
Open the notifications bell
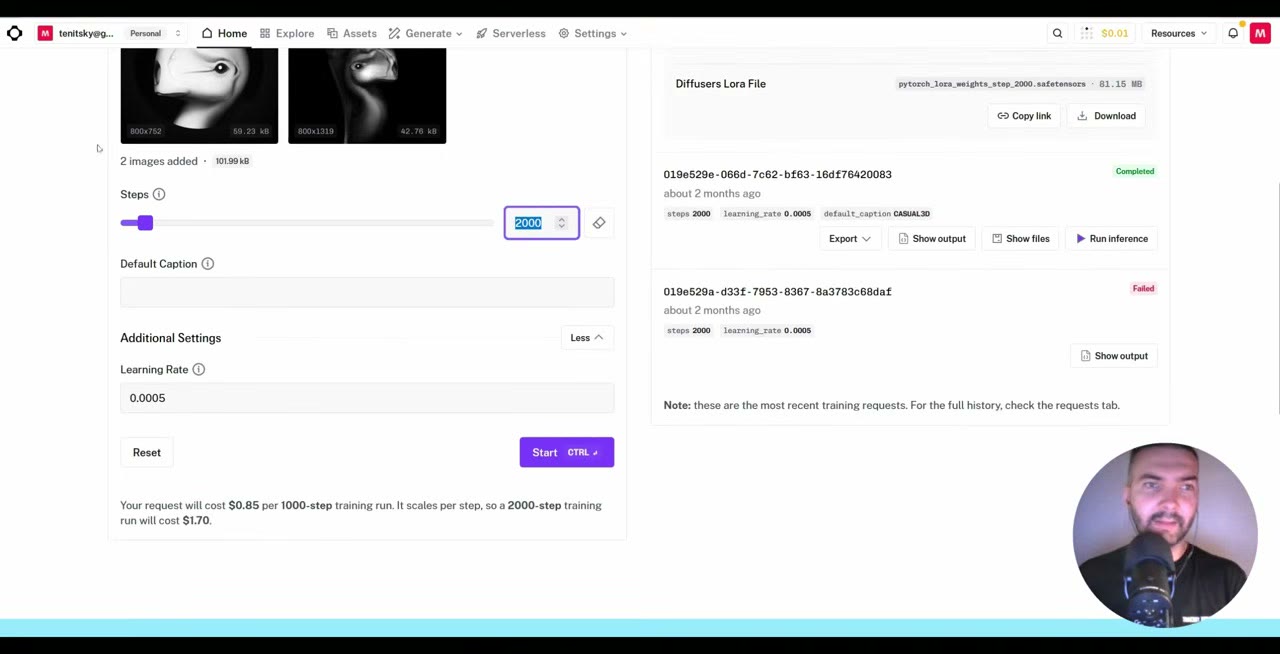coord(1233,33)
